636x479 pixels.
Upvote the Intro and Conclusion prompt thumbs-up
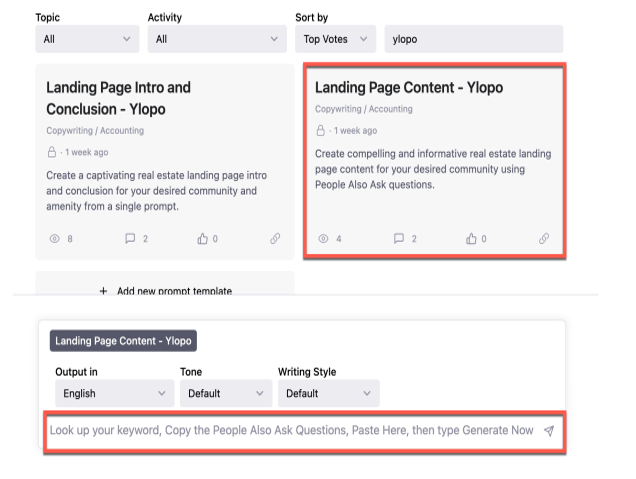pyautogui.click(x=202, y=238)
